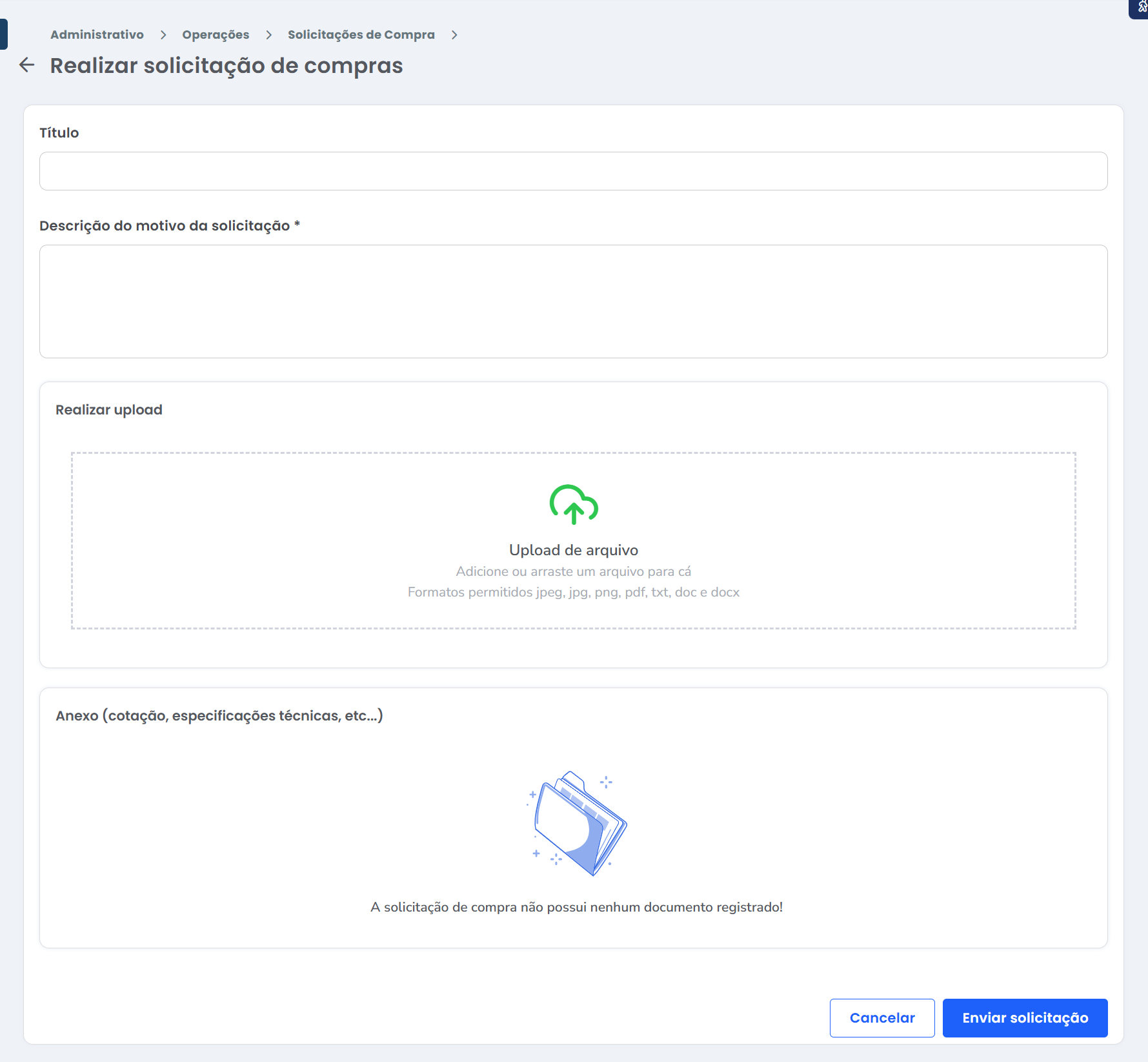Image resolution: width=1148 pixels, height=1062 pixels.
Task: Click into the Descrição do motivo text area
Action: pos(573,301)
